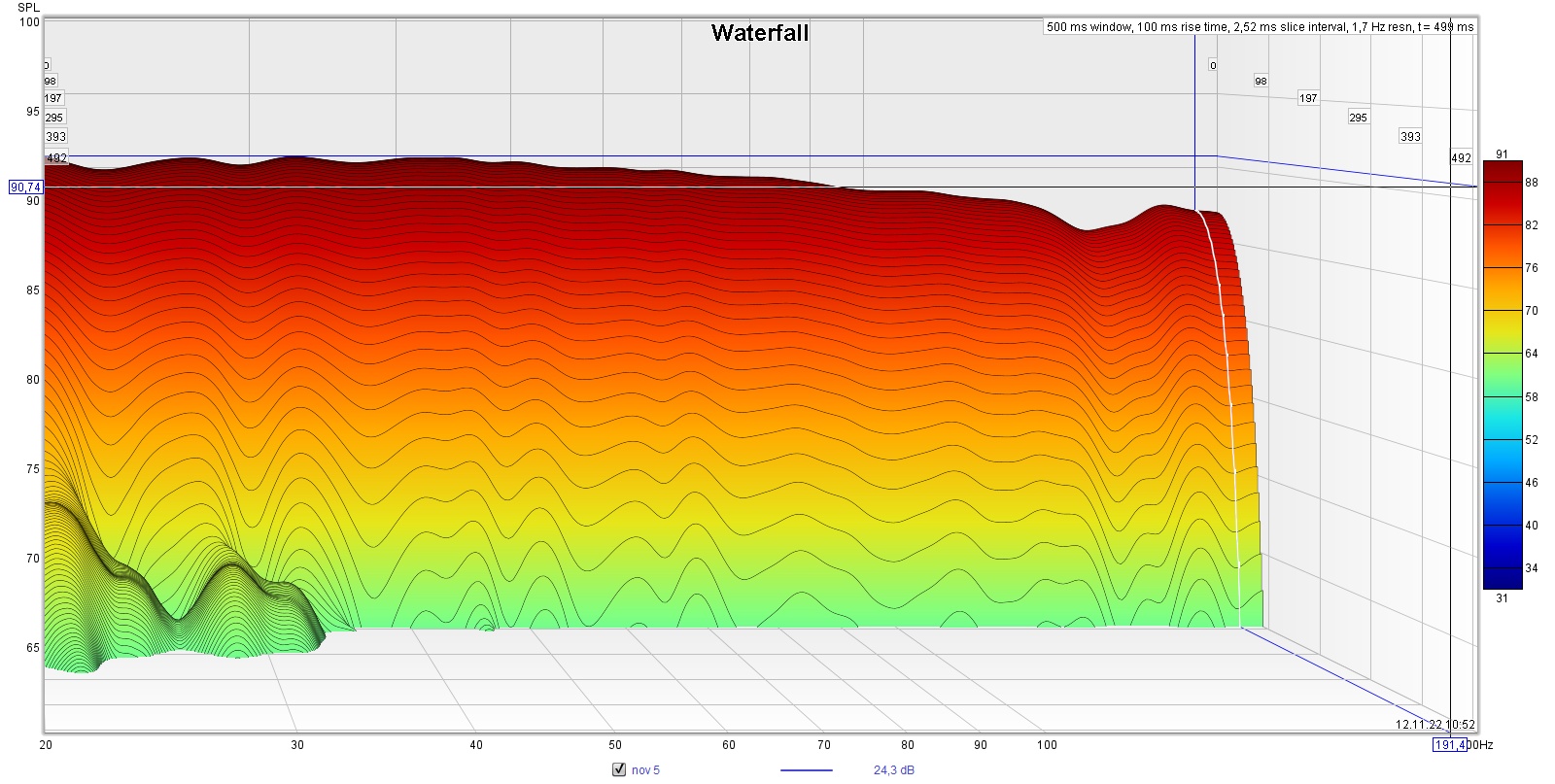The image size is (1555, 784).
Task: Click the 30 Hz frequency axis label
Action: 297,745
